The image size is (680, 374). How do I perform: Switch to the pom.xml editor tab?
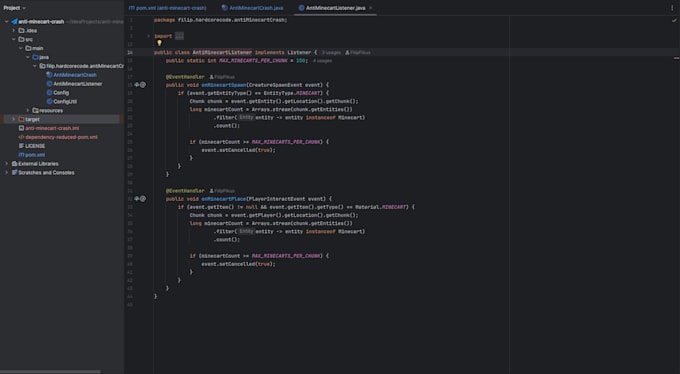pos(167,8)
